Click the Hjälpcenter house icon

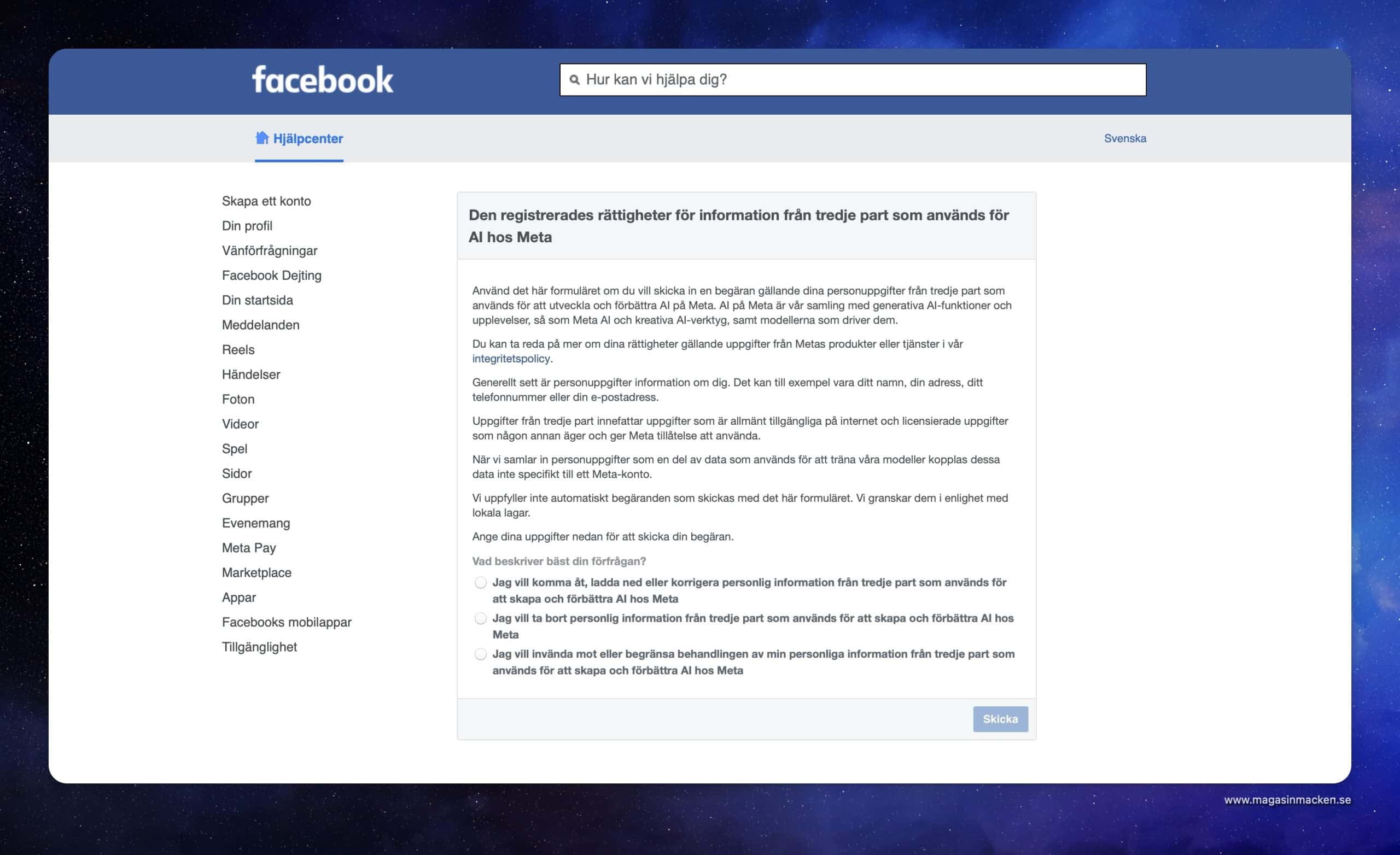261,138
